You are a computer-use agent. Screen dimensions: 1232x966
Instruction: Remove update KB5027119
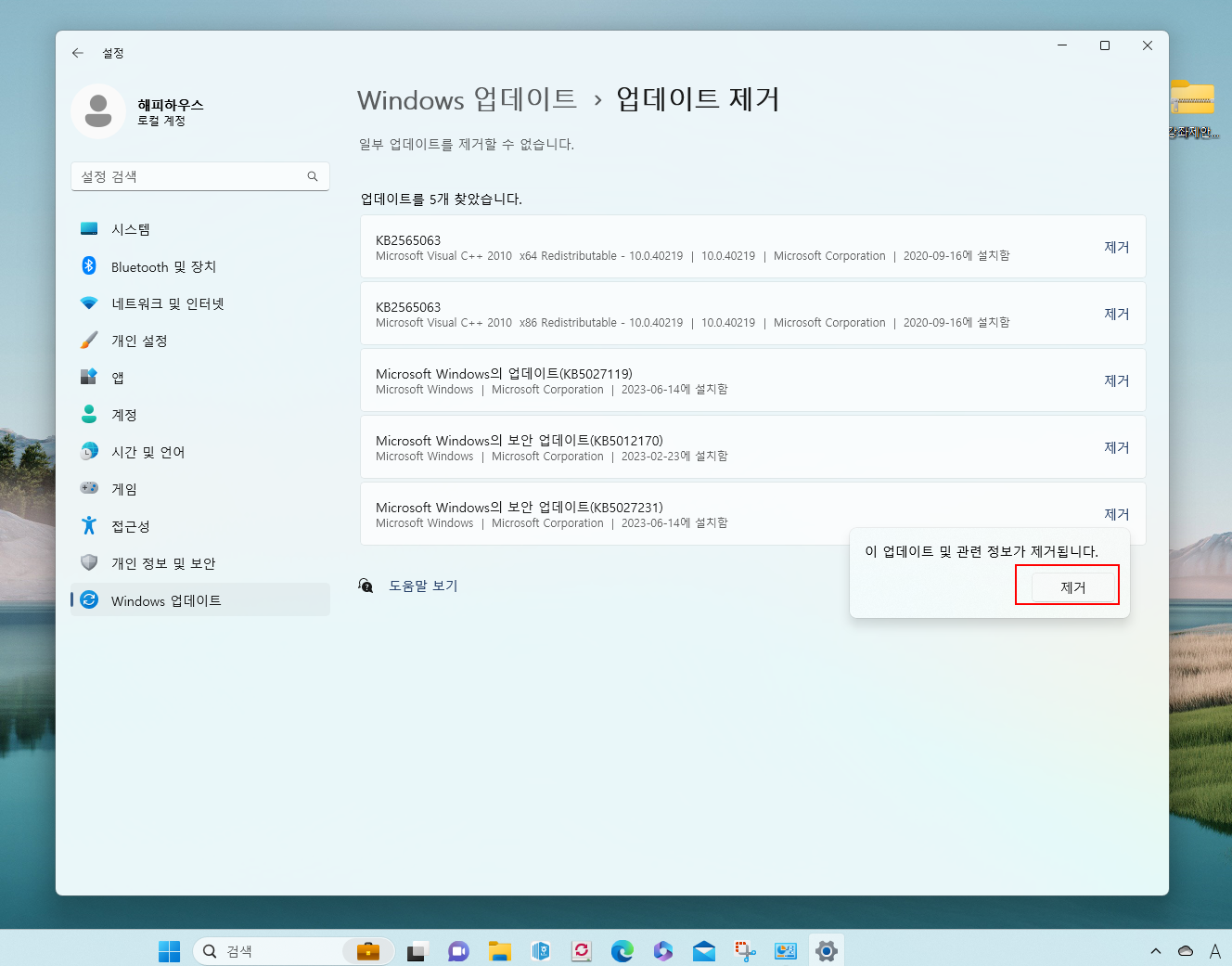click(1116, 380)
